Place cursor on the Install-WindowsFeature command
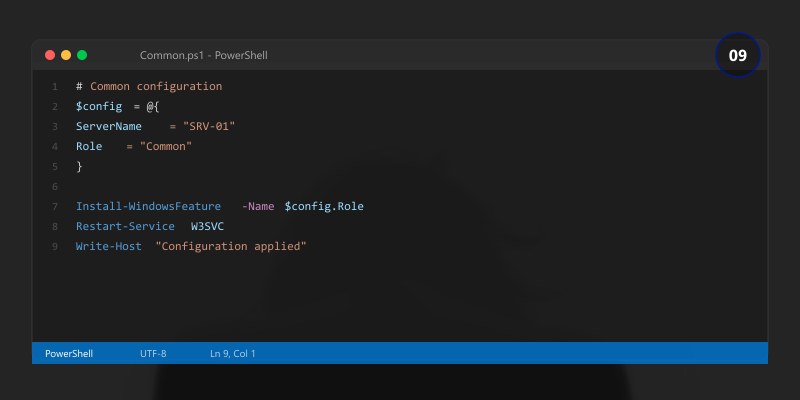The width and height of the screenshot is (800, 400). click(x=148, y=206)
